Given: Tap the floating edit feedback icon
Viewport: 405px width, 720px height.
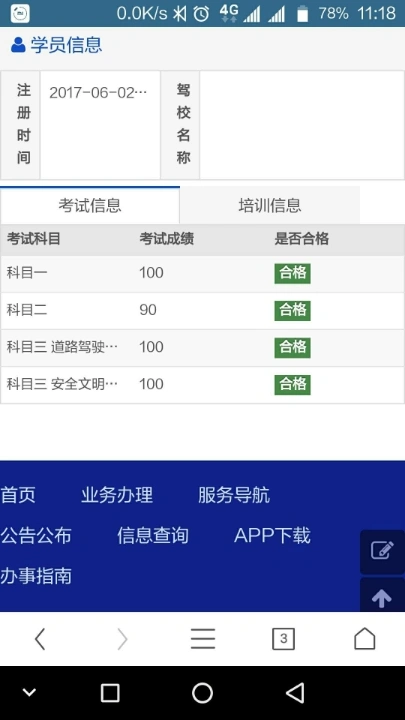Looking at the screenshot, I should (382, 551).
